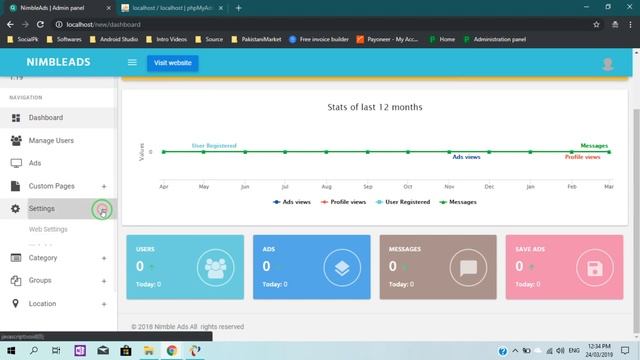The height and width of the screenshot is (360, 640).
Task: Click the Visit website button
Action: [x=173, y=63]
